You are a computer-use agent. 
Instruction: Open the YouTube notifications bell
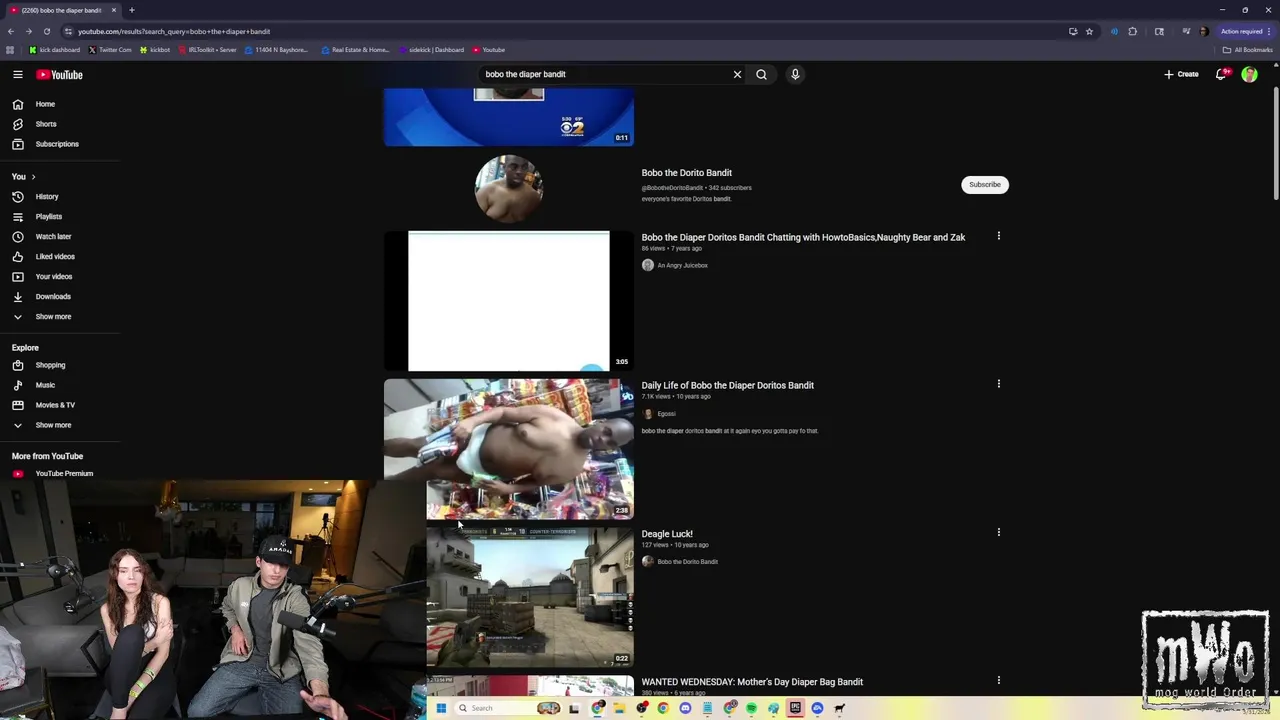click(1221, 74)
